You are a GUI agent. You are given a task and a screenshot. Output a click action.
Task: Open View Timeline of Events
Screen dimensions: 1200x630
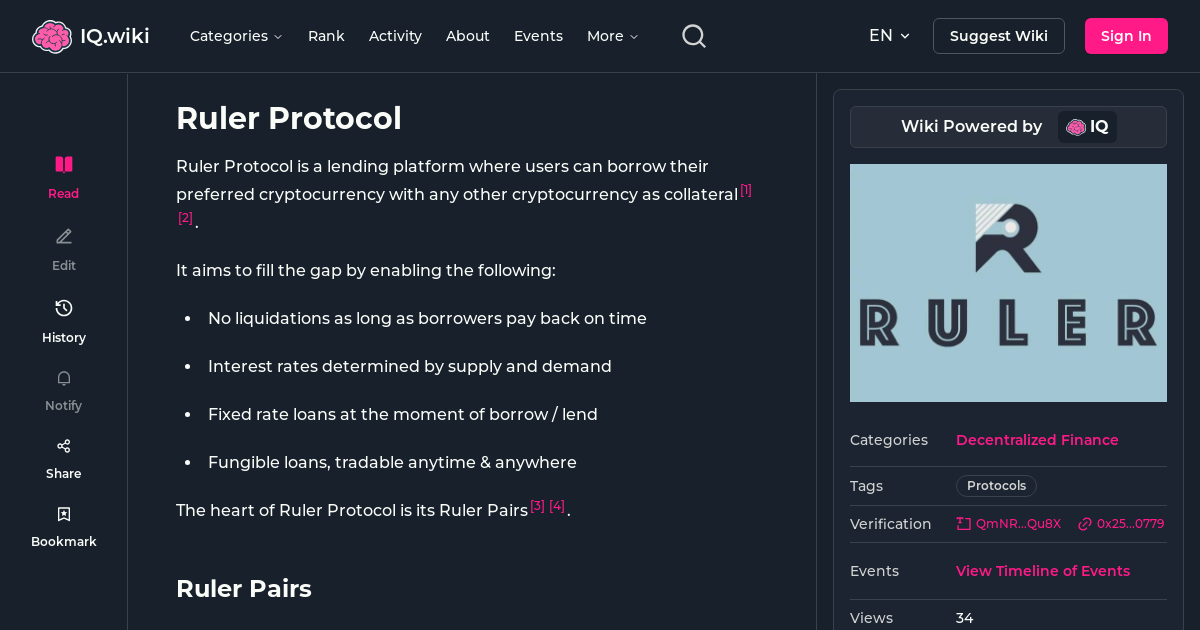click(x=1043, y=571)
